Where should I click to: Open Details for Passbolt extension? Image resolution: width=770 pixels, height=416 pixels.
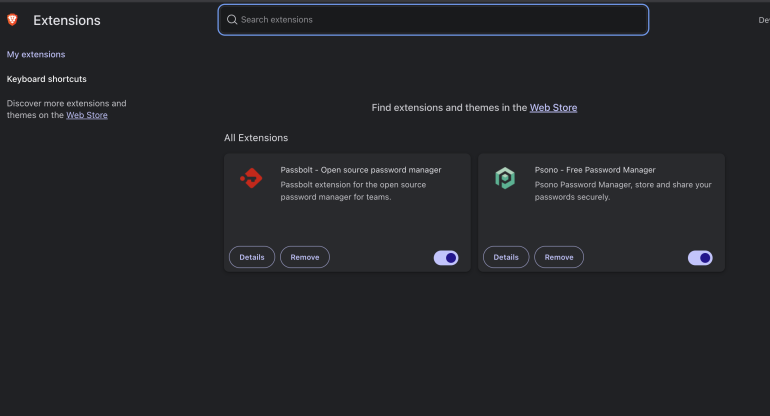click(x=252, y=257)
